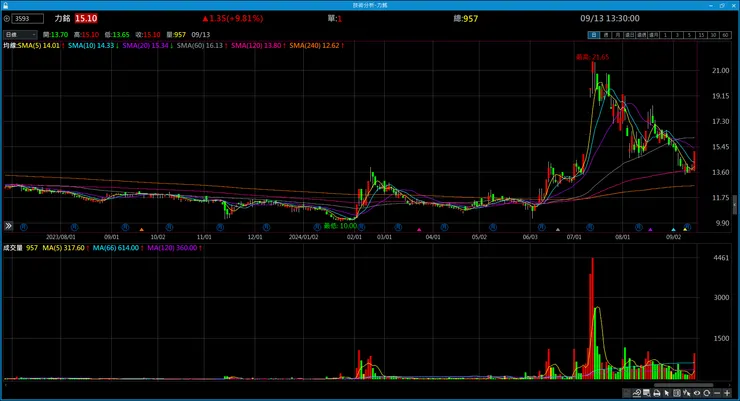The image size is (740, 401).
Task: Click the cyan triangle marker near 09/02
Action: coord(673,230)
